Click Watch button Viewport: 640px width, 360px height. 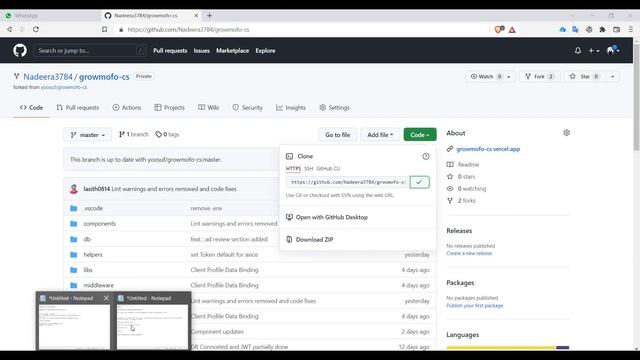pyautogui.click(x=486, y=77)
